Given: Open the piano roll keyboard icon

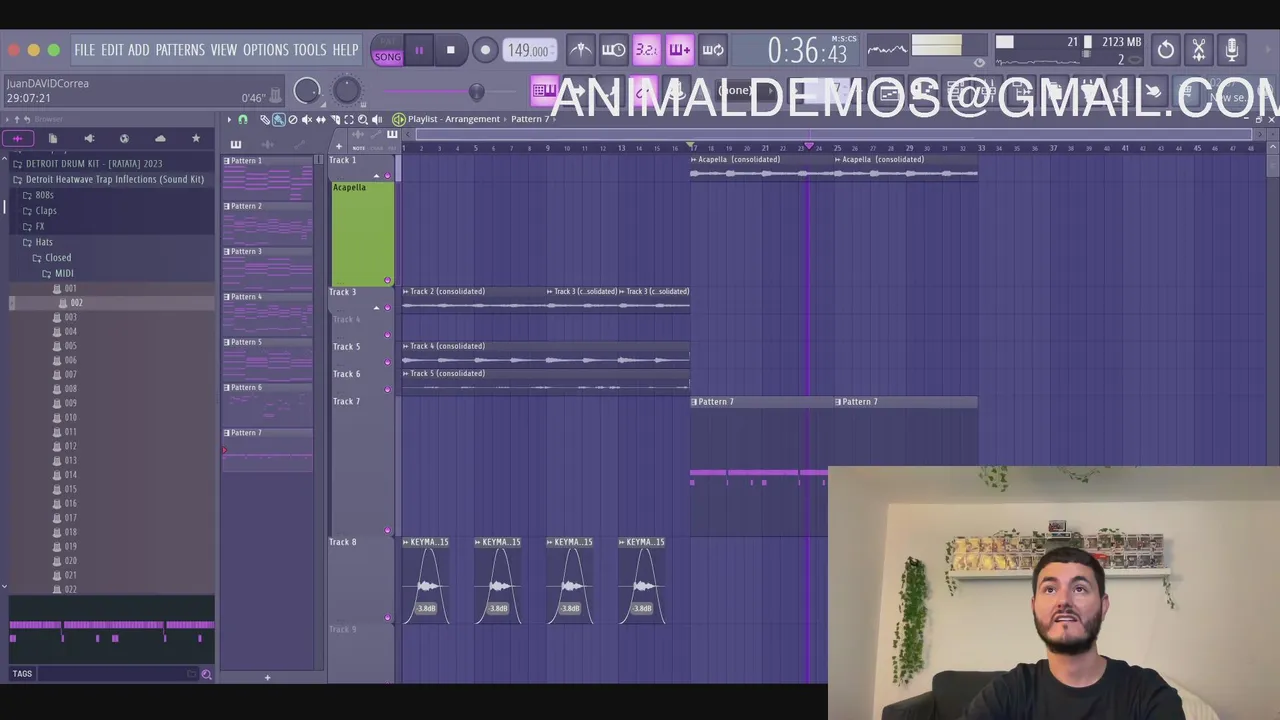Looking at the screenshot, I should pos(545,91).
